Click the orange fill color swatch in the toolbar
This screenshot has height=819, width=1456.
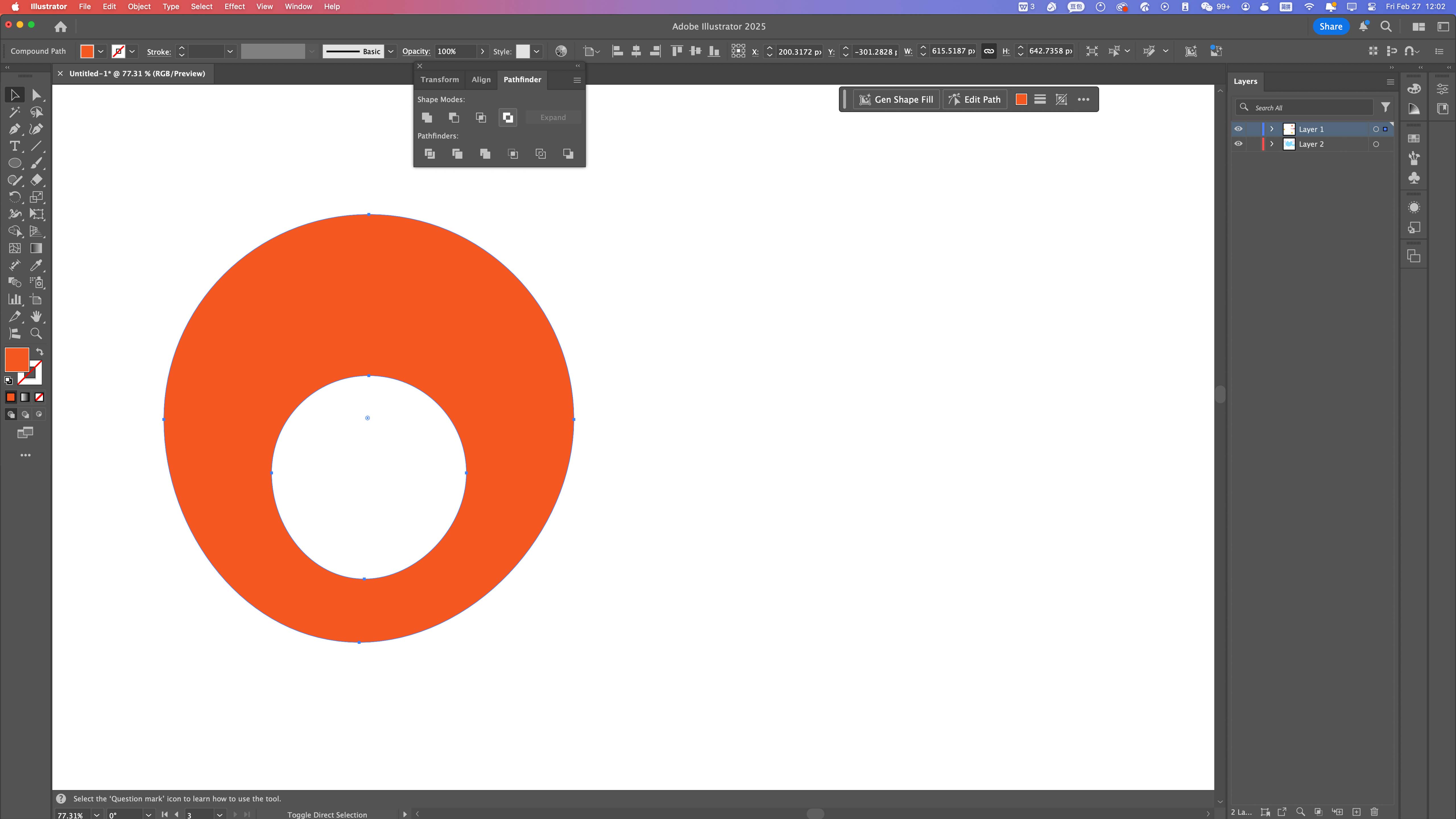pyautogui.click(x=16, y=359)
